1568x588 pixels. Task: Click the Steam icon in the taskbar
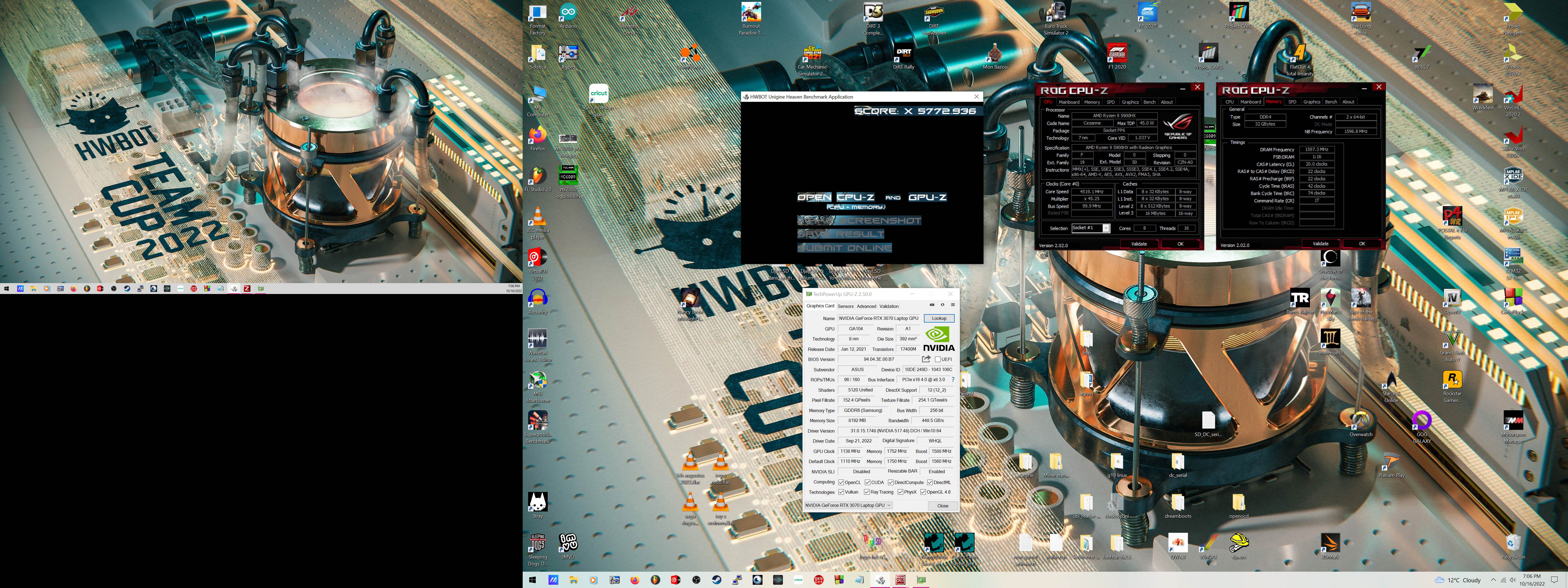click(x=716, y=580)
